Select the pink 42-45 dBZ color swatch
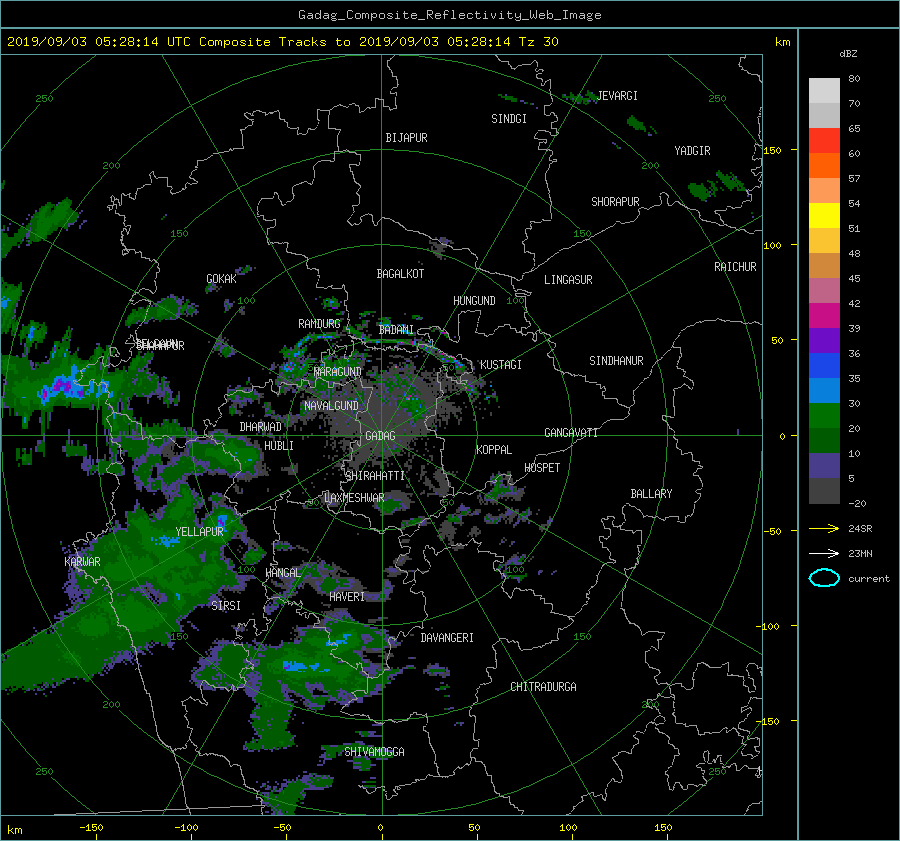 click(824, 291)
